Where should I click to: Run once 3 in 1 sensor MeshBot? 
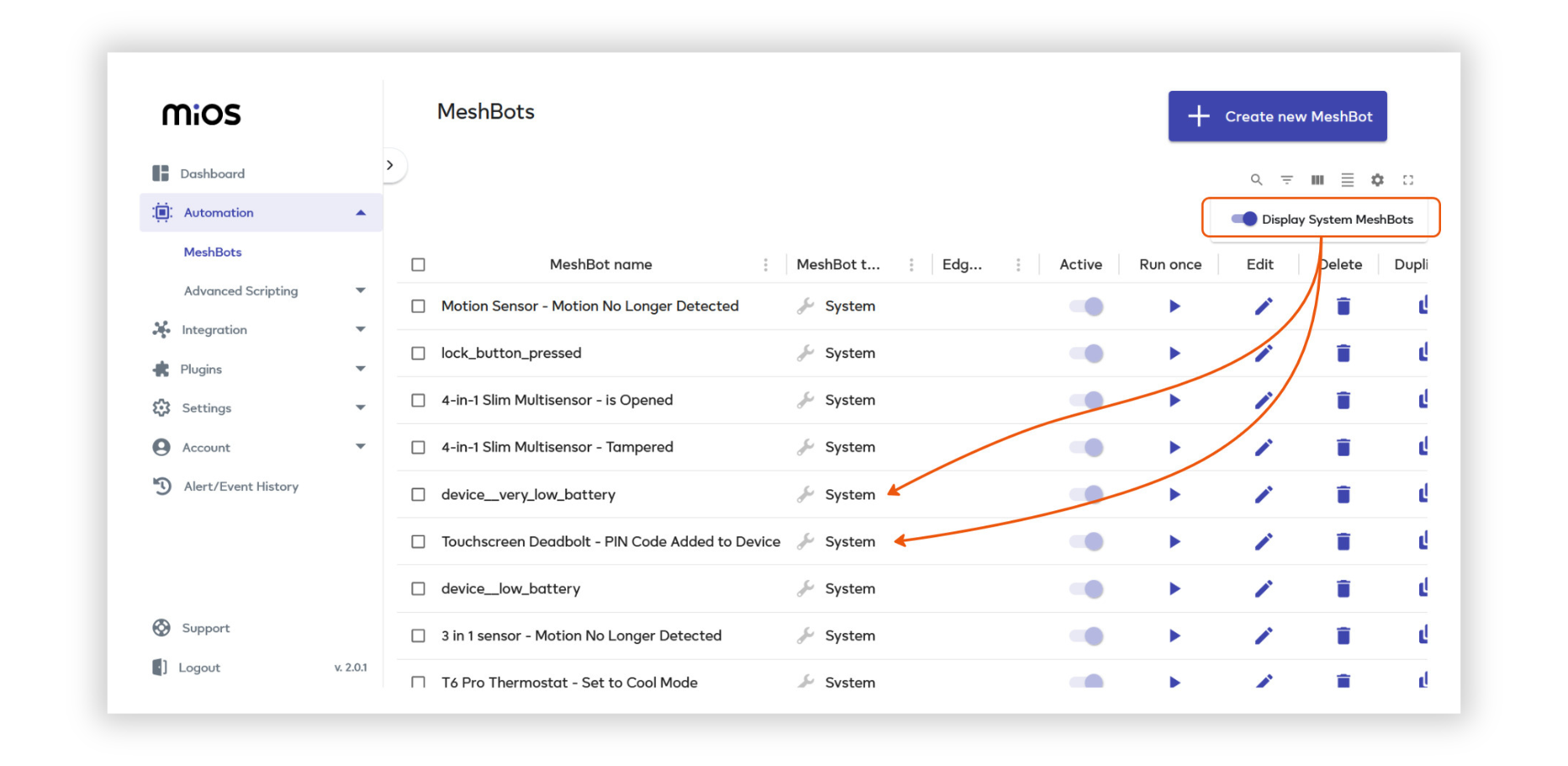pos(1175,636)
